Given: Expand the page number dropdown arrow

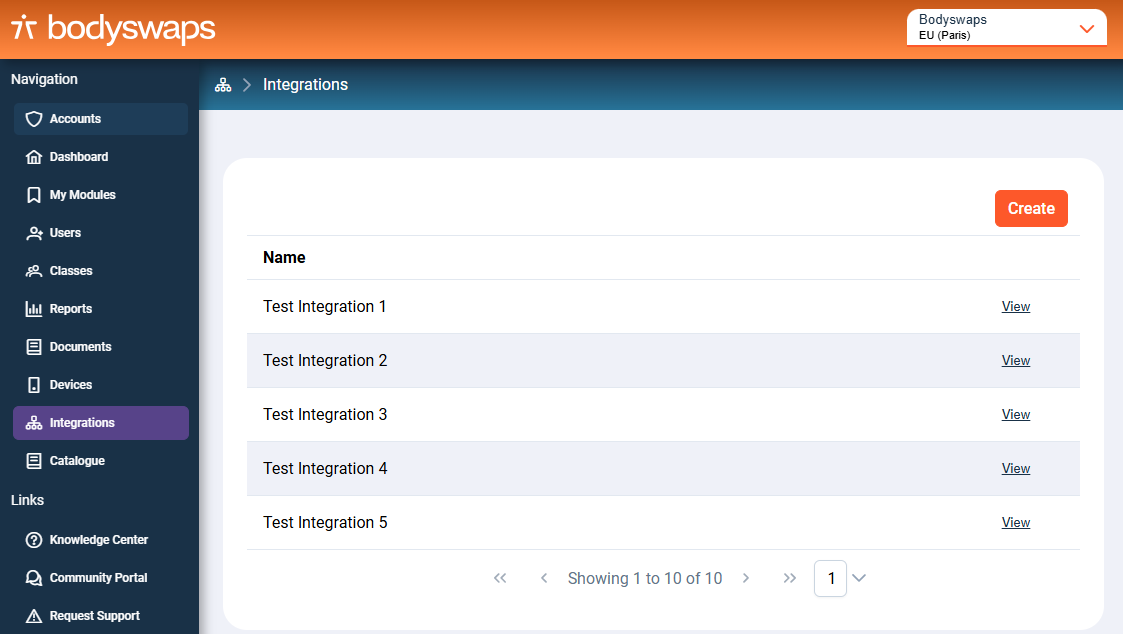Looking at the screenshot, I should [x=859, y=578].
